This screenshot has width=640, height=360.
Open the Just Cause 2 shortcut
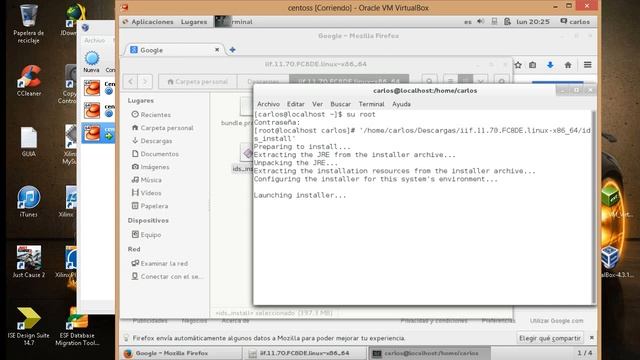pos(29,262)
